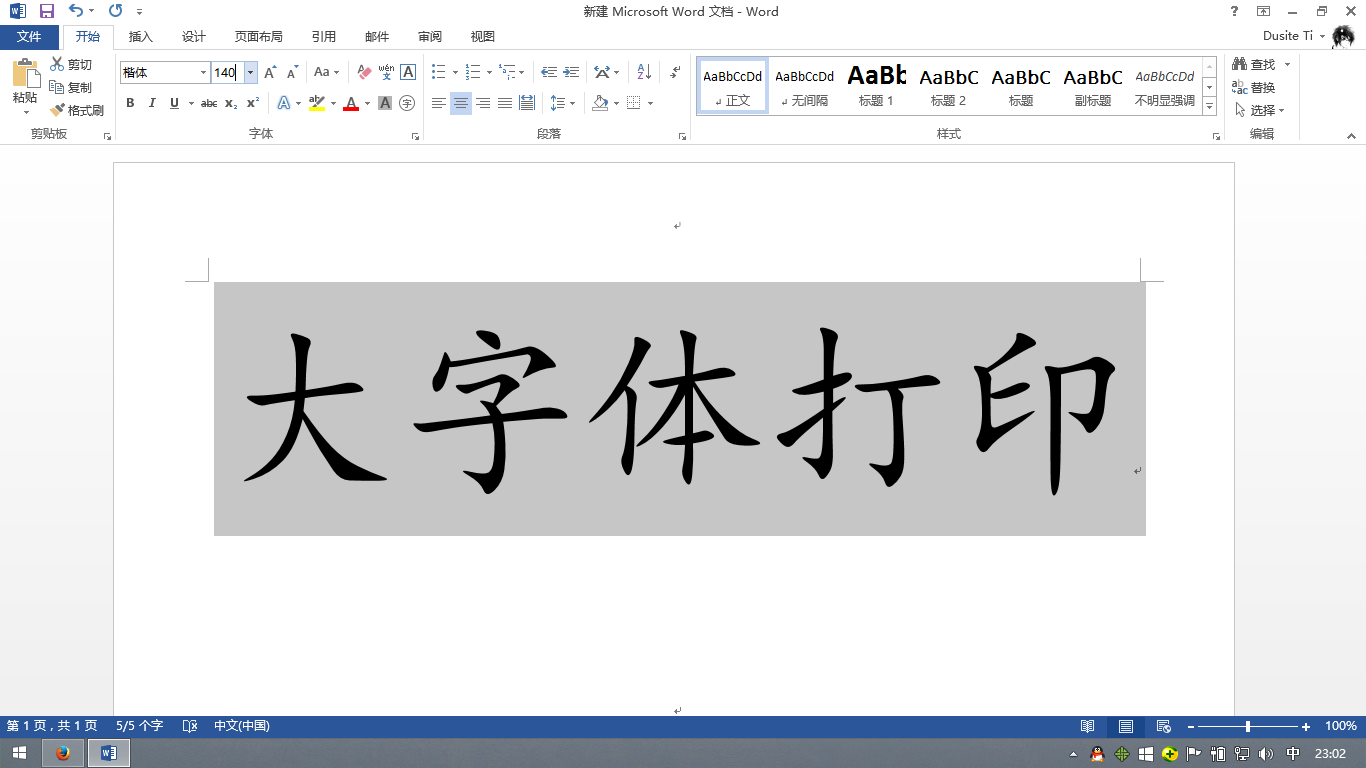Viewport: 1366px width, 768px height.
Task: Toggle Subscript formatting
Action: pos(231,103)
